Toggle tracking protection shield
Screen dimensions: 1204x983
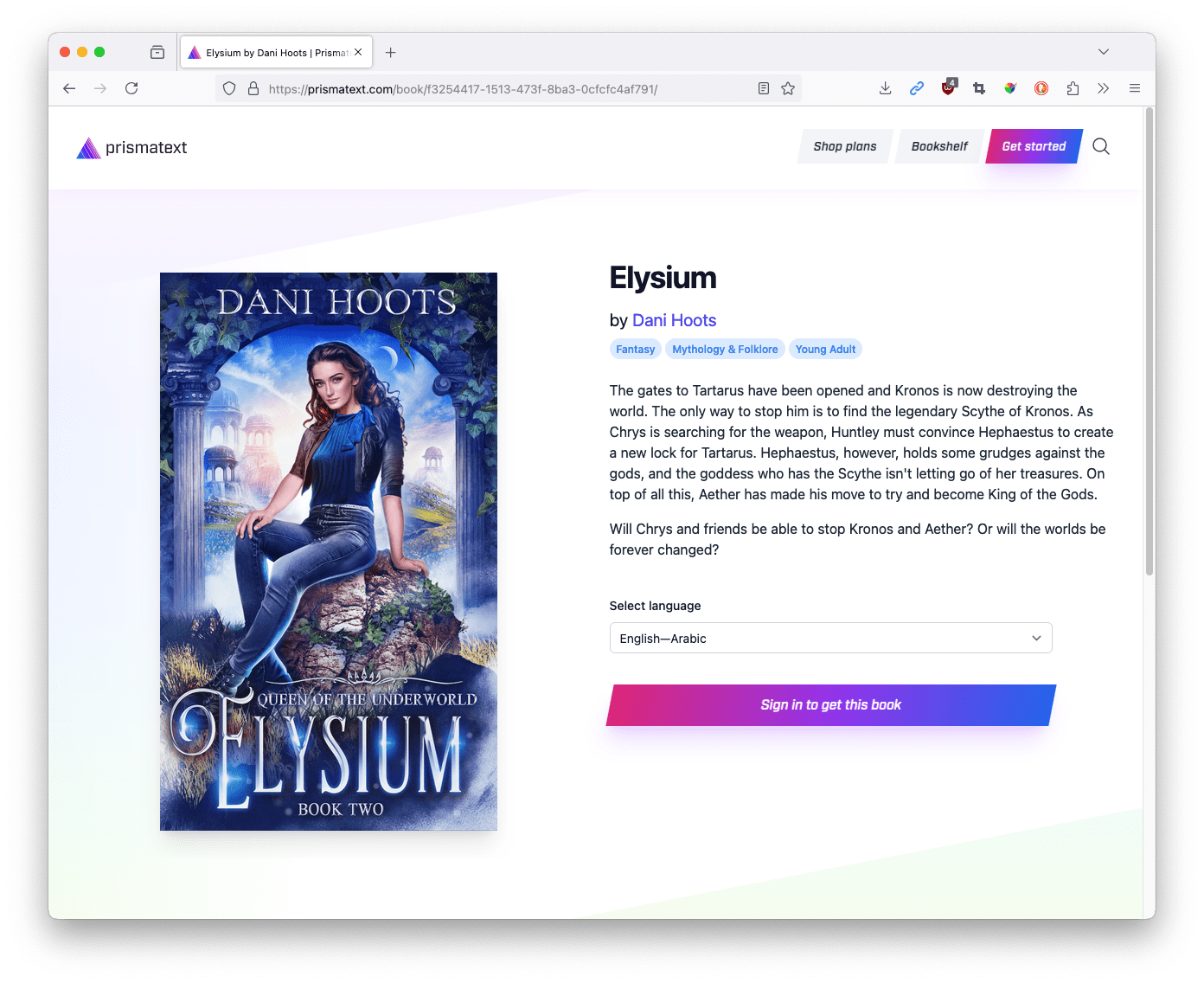pyautogui.click(x=228, y=87)
